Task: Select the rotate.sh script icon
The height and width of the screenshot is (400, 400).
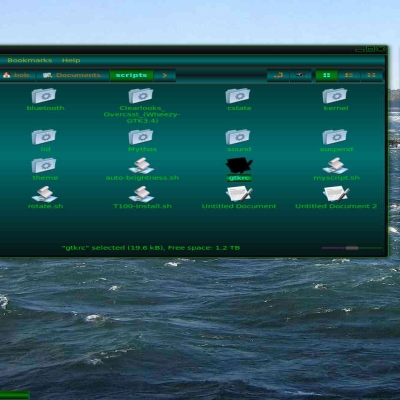Action: (x=45, y=195)
